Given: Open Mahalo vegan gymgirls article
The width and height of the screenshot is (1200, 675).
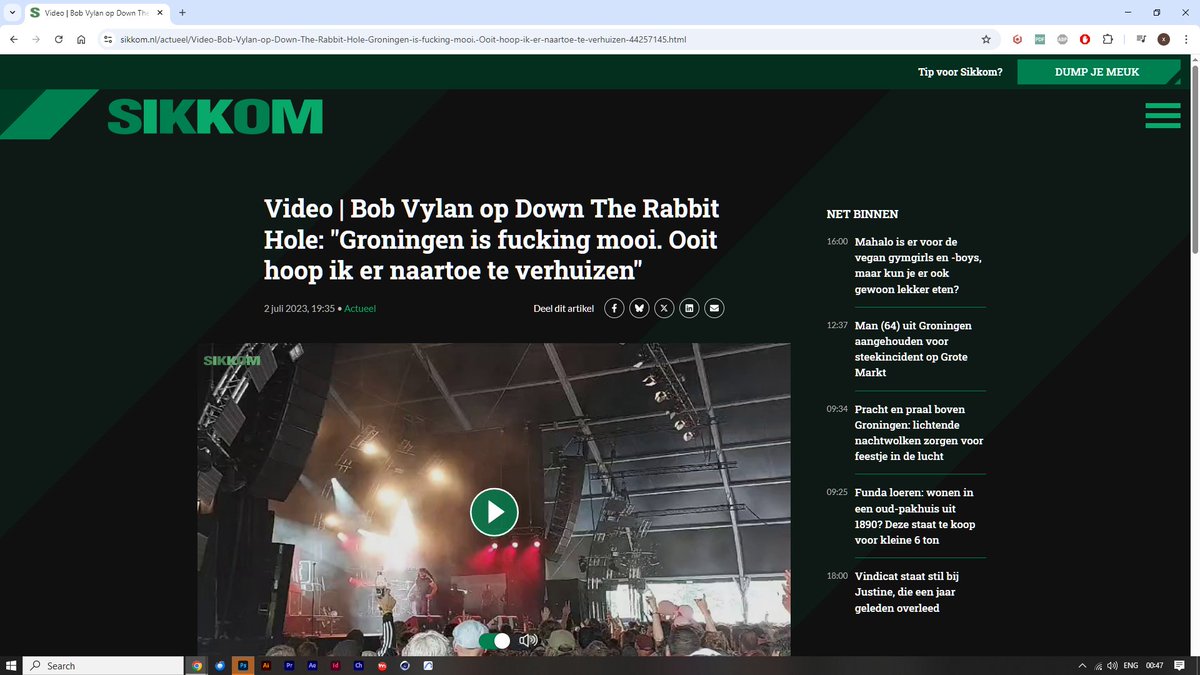Looking at the screenshot, I should 918,265.
